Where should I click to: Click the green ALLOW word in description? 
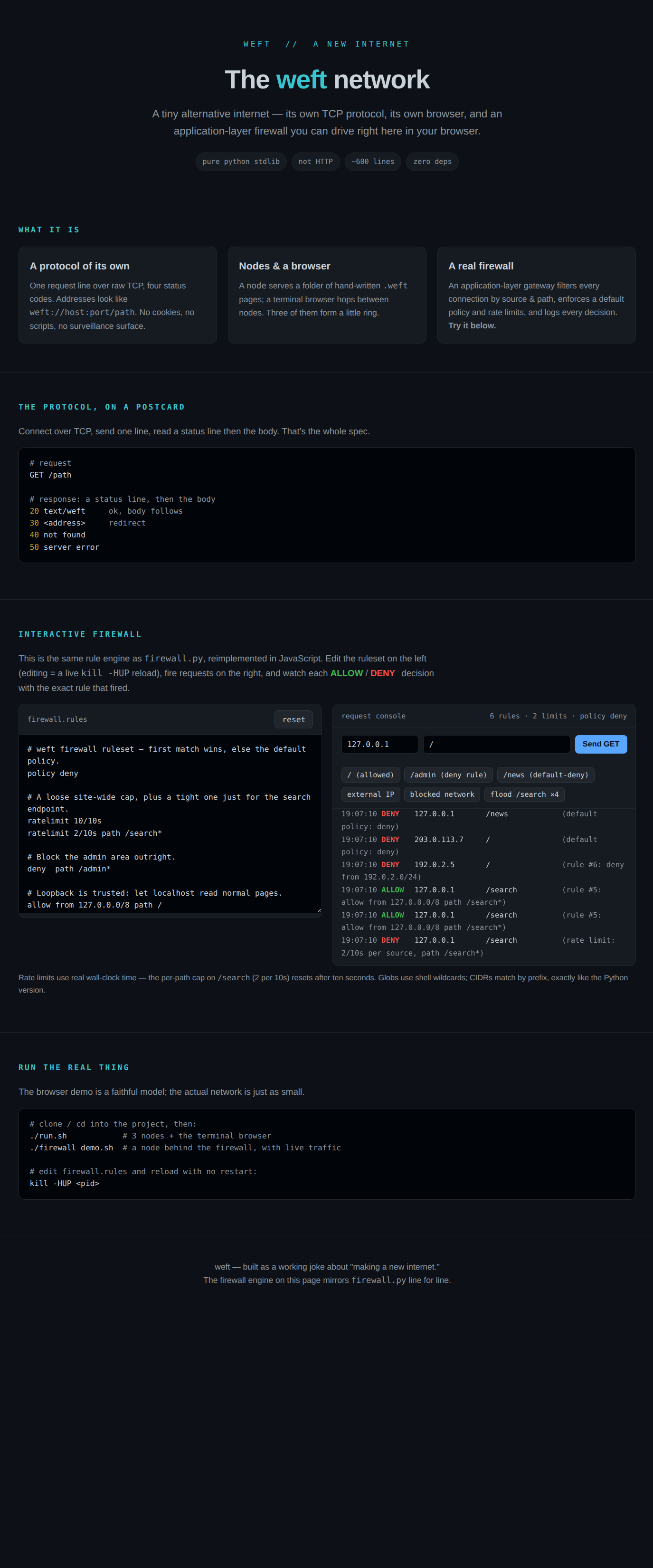click(346, 673)
